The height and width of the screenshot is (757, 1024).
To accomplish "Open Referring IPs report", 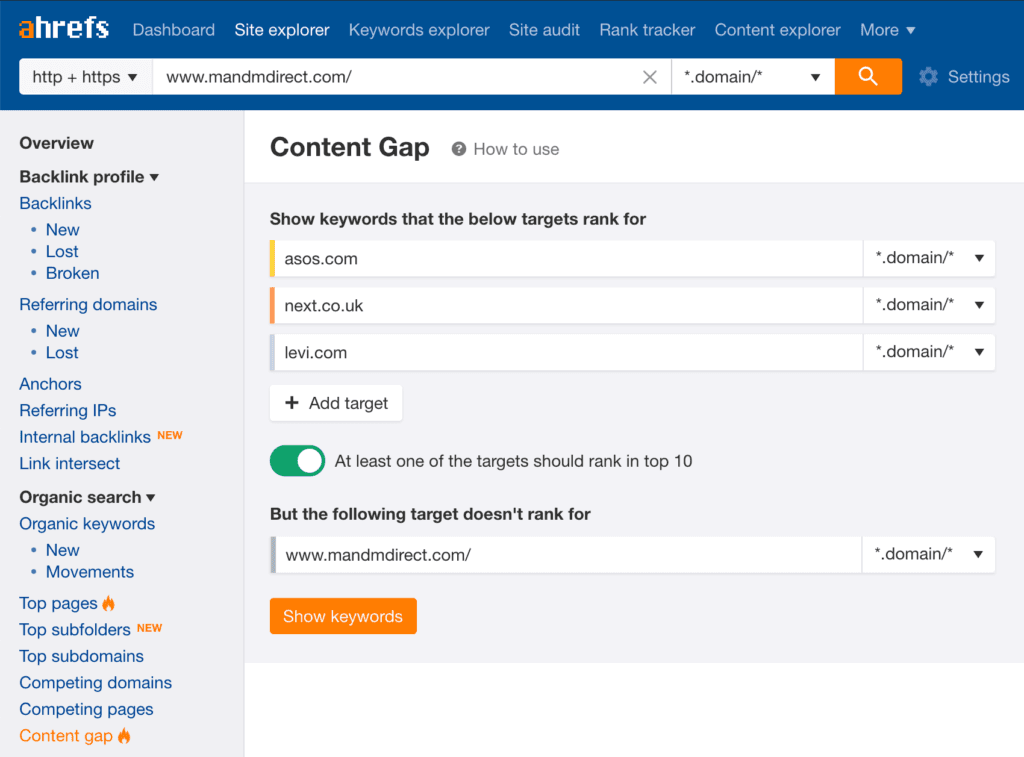I will coord(68,410).
